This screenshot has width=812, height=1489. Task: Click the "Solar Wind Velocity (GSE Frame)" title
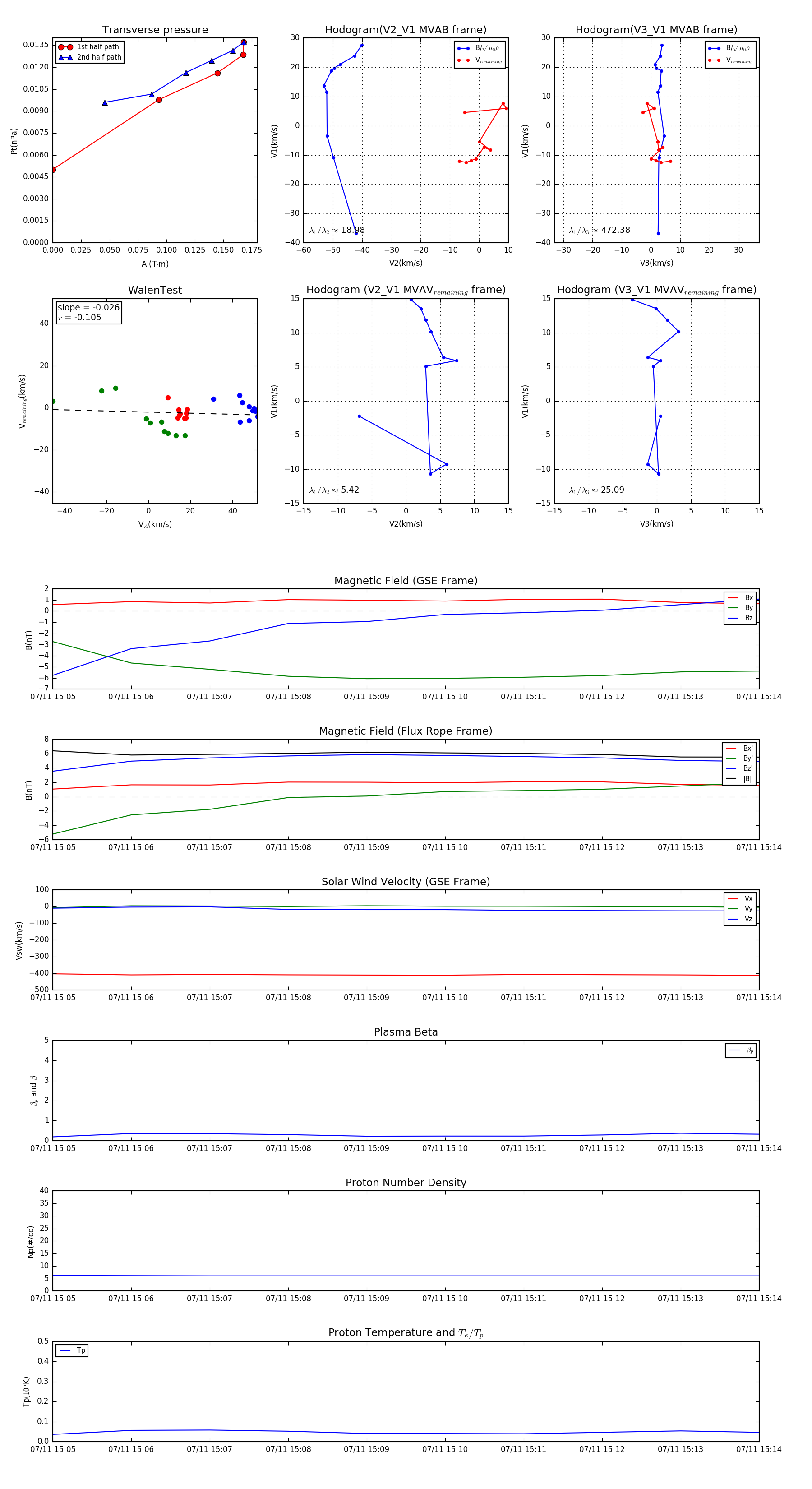(406, 882)
